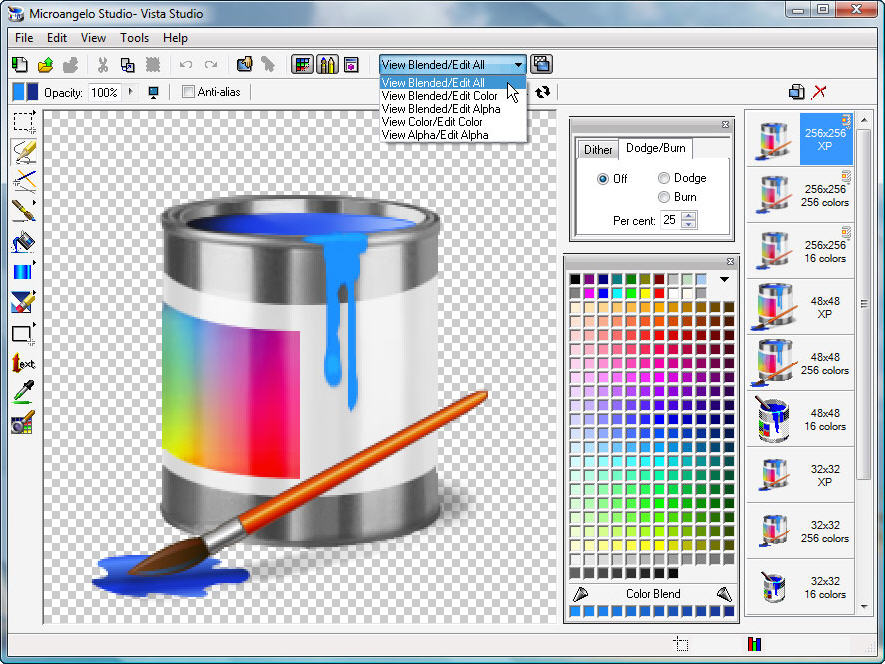Select the eraser tool
The width and height of the screenshot is (885, 664).
click(24, 302)
